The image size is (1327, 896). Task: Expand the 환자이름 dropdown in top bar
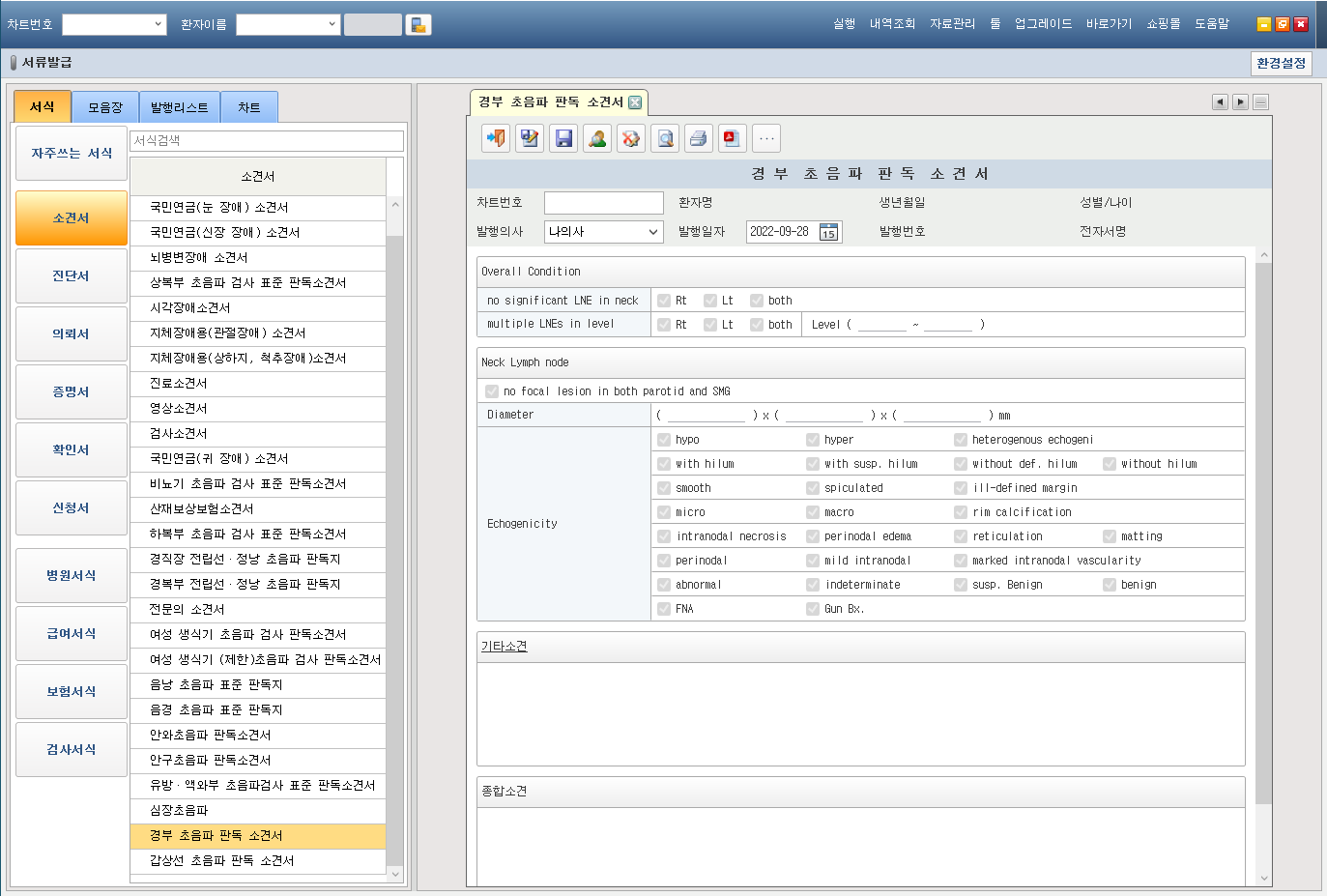(x=332, y=24)
